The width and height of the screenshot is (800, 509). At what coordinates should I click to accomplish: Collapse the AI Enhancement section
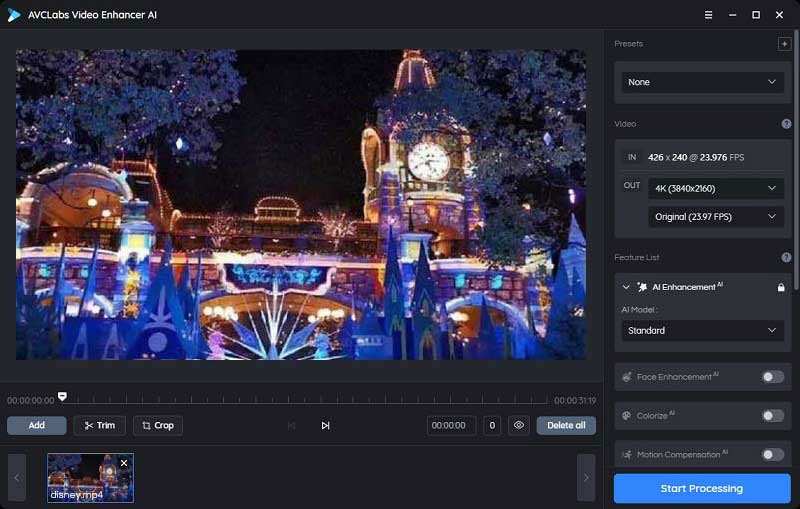coord(626,287)
